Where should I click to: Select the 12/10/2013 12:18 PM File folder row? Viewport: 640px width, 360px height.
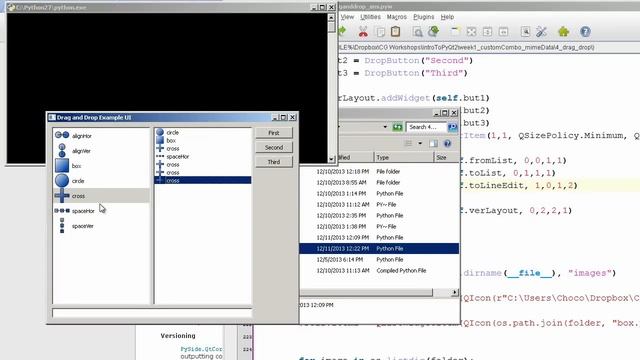(379, 171)
